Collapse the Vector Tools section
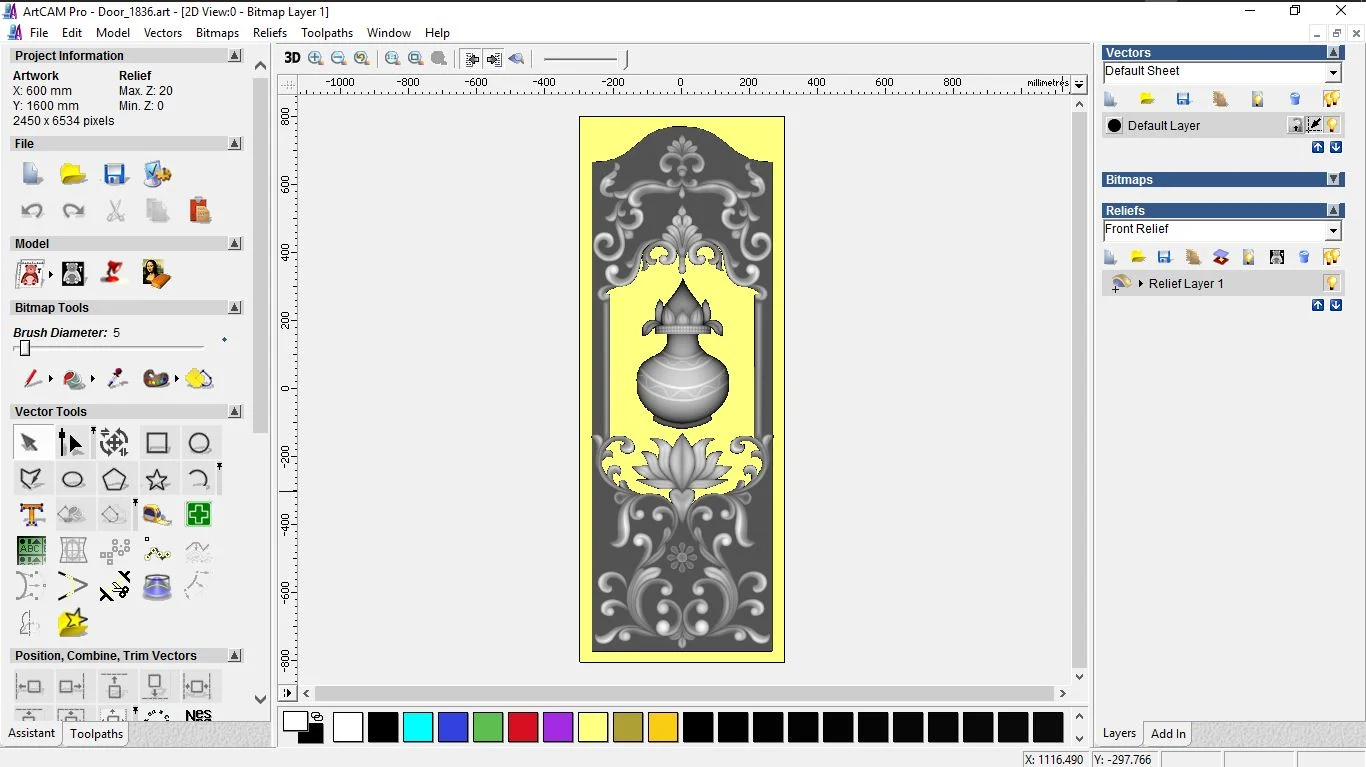This screenshot has width=1366, height=767. 235,411
